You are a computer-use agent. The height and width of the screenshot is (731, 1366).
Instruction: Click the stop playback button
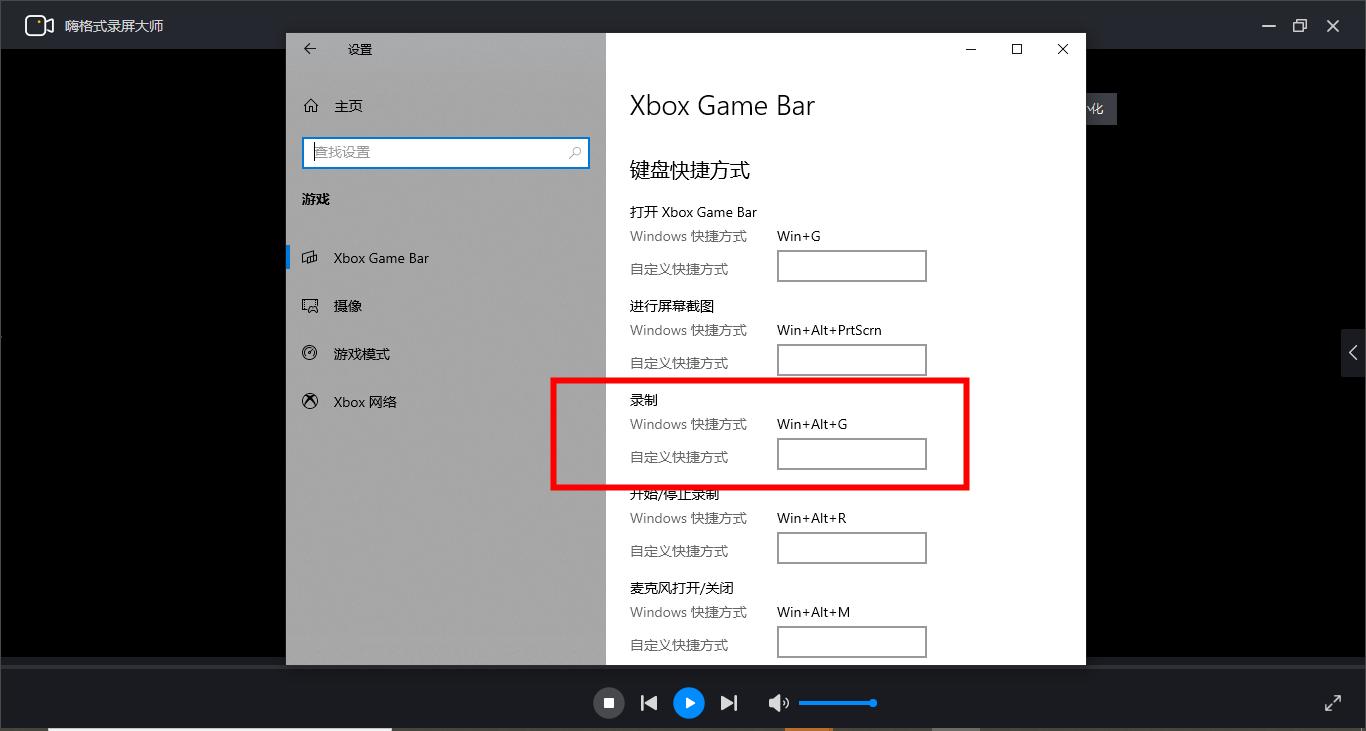coord(609,703)
